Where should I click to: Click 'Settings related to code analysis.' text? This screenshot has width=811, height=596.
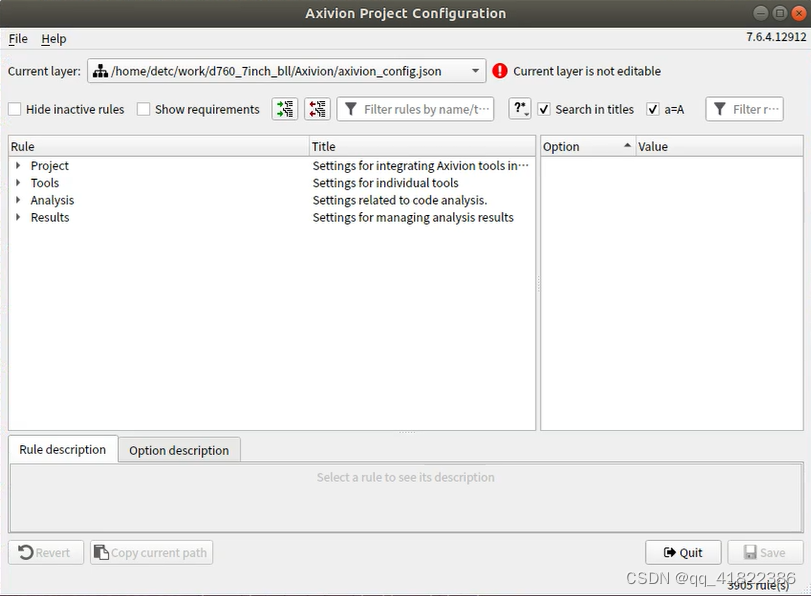point(400,200)
